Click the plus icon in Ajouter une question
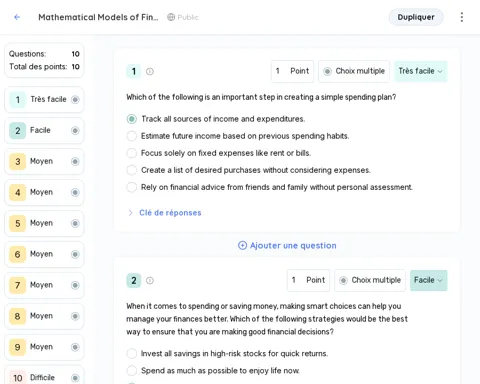This screenshot has height=384, width=480. tap(242, 246)
